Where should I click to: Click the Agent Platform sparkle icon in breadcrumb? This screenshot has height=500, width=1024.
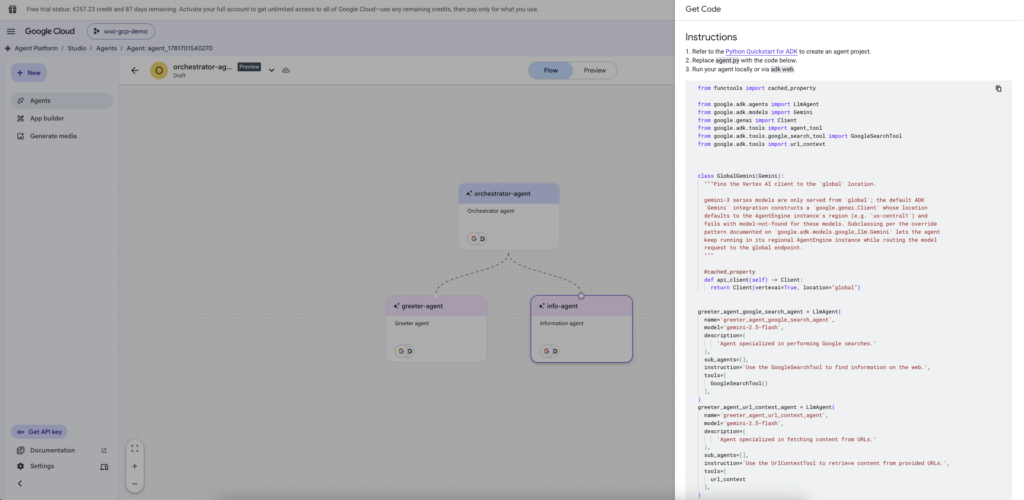pos(7,48)
